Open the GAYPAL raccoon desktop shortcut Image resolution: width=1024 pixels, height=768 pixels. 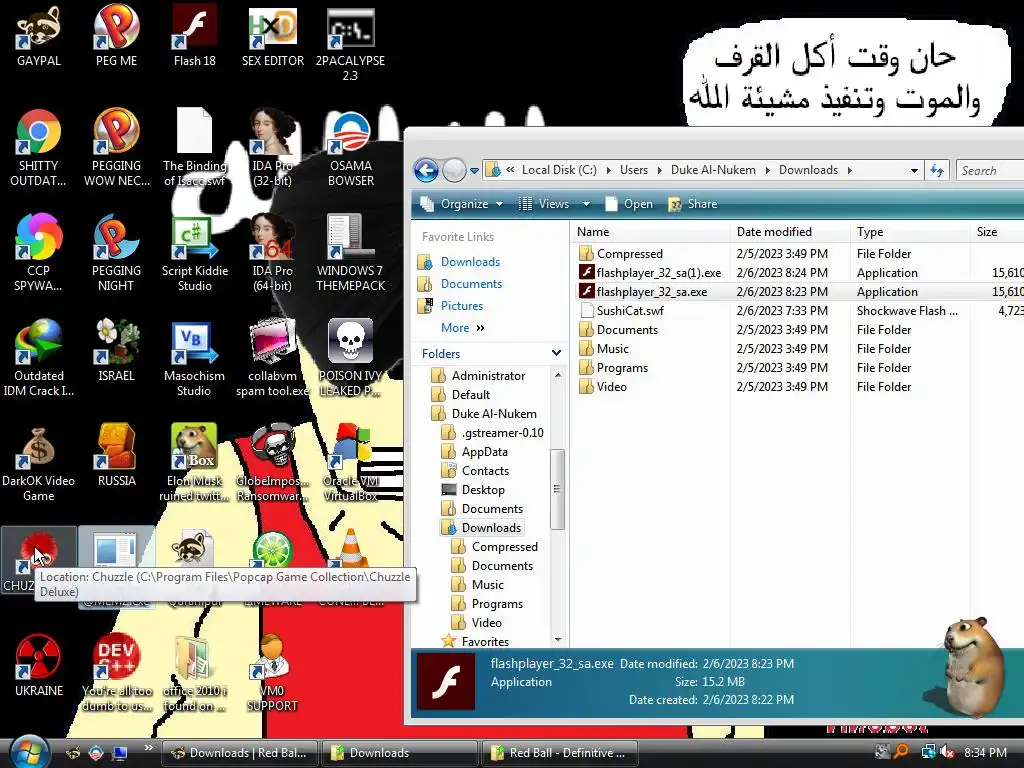39,37
